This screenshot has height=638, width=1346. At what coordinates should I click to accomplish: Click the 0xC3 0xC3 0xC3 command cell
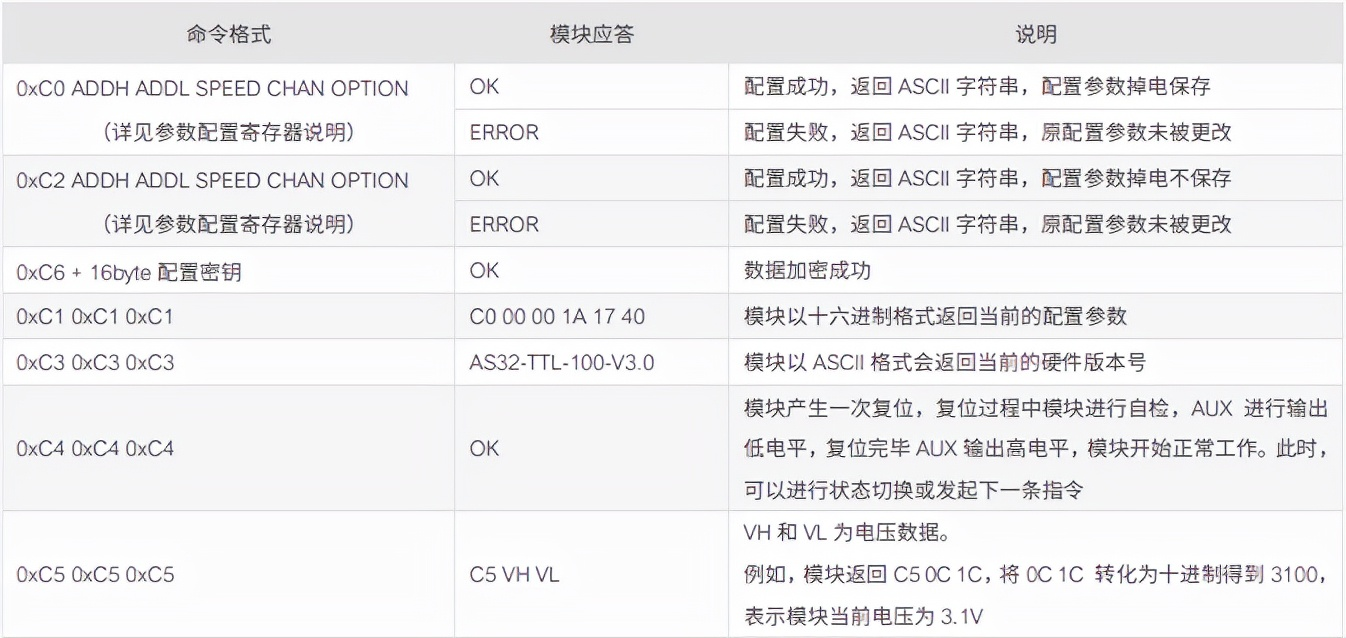[x=95, y=362]
